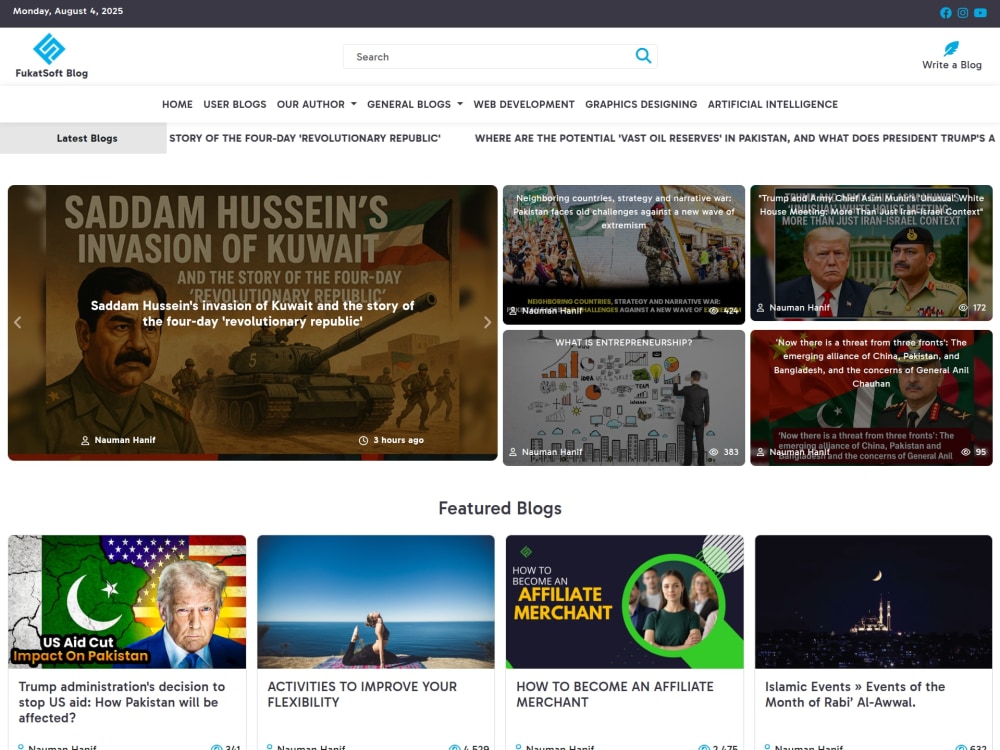Click eye icon showing 424 views
Screen dimensions: 1000x750
pos(714,311)
